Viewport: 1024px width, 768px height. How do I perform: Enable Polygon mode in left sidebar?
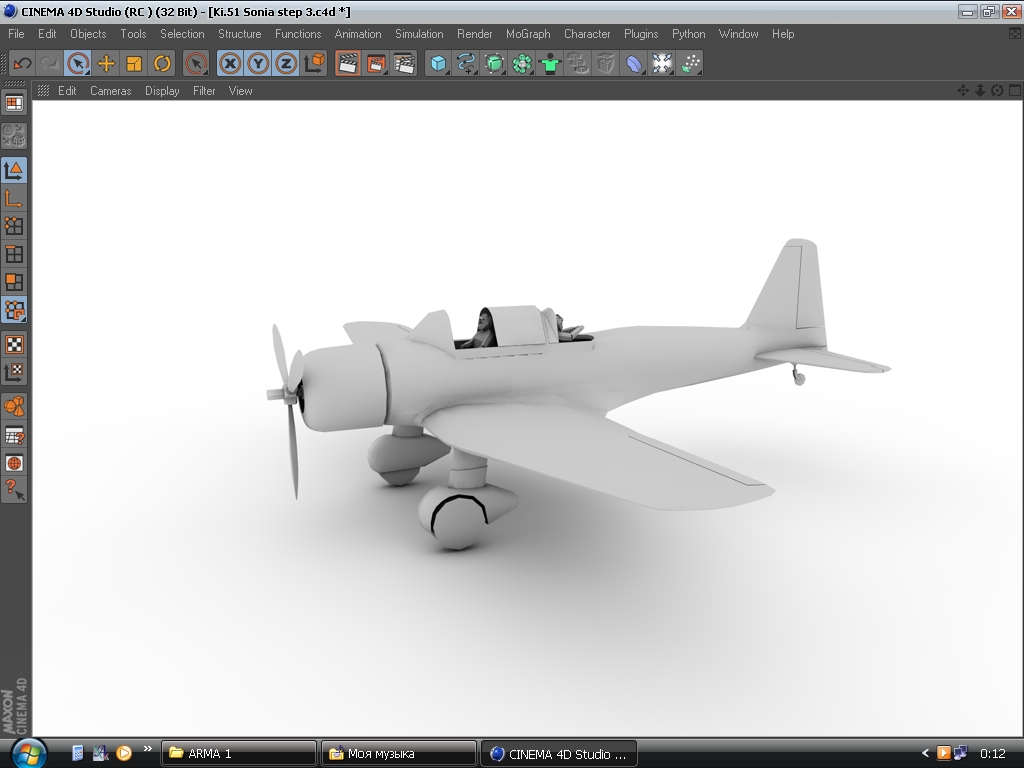pyautogui.click(x=14, y=282)
